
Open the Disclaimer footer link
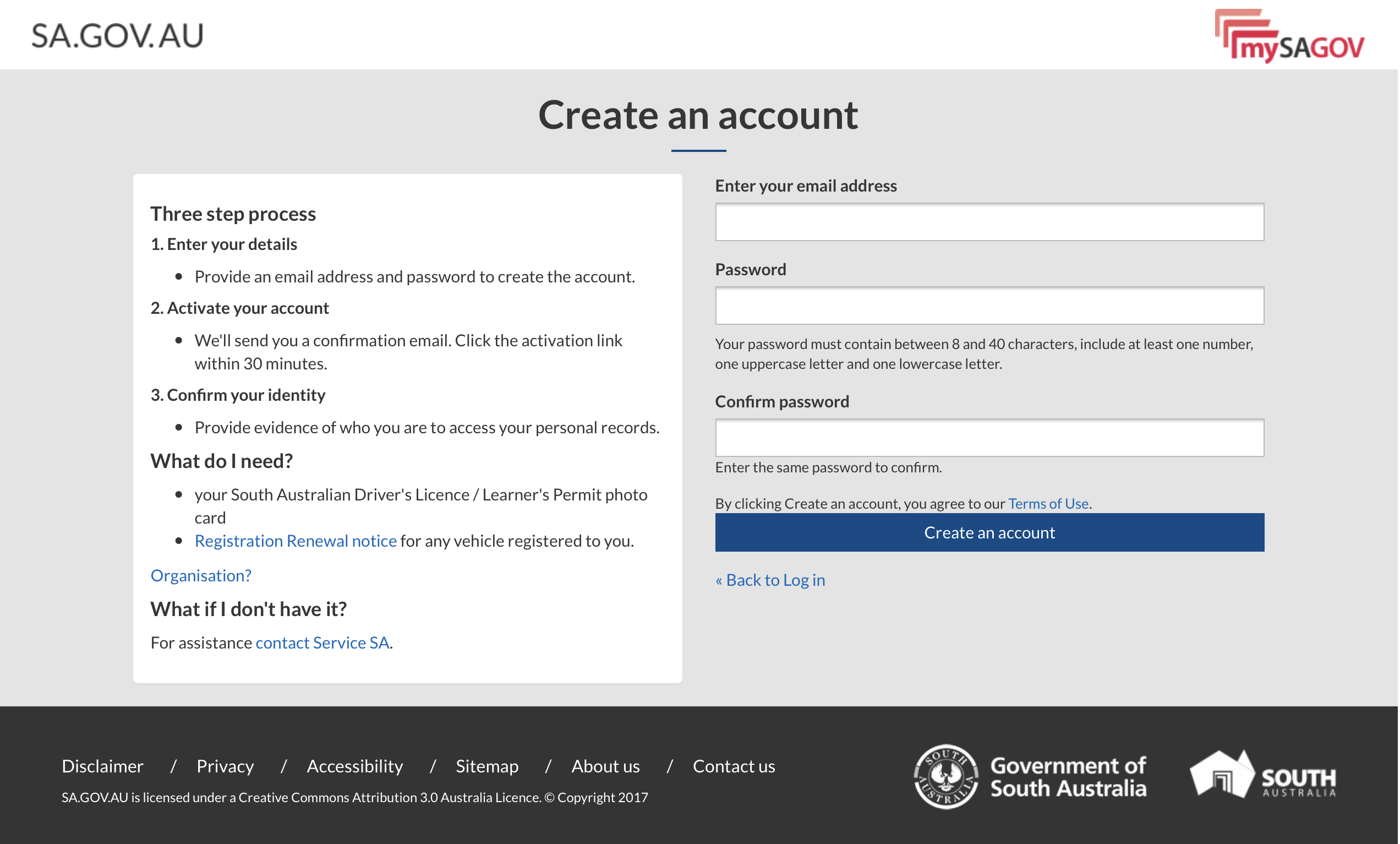102,767
